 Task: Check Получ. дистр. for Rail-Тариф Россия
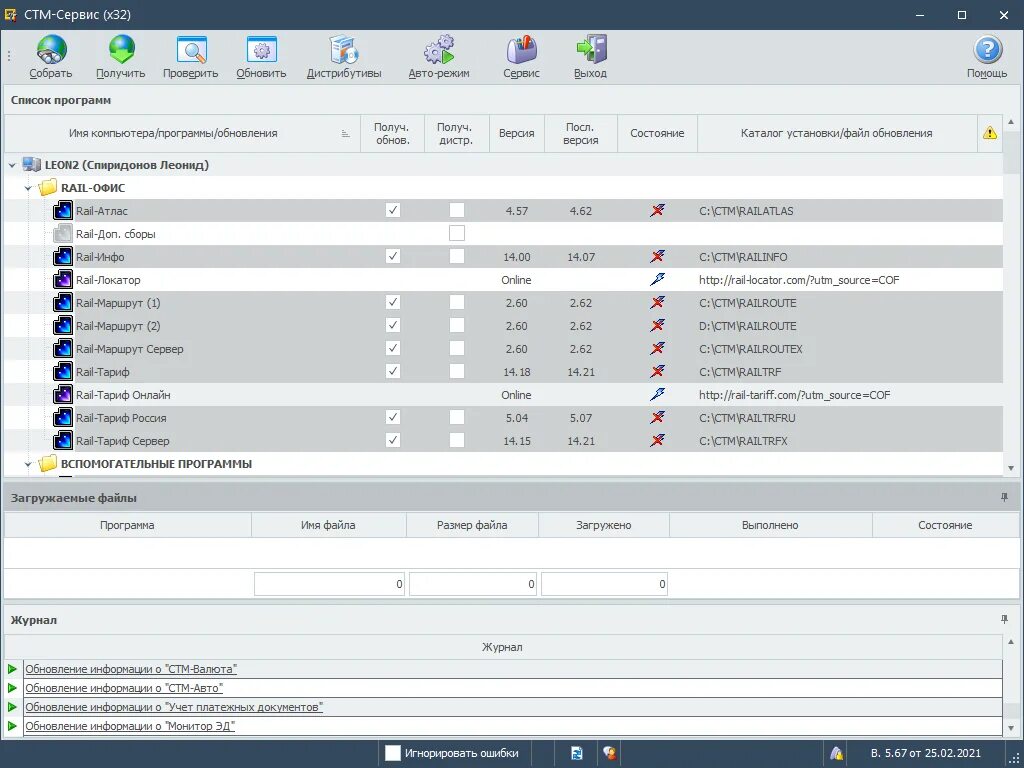(457, 417)
